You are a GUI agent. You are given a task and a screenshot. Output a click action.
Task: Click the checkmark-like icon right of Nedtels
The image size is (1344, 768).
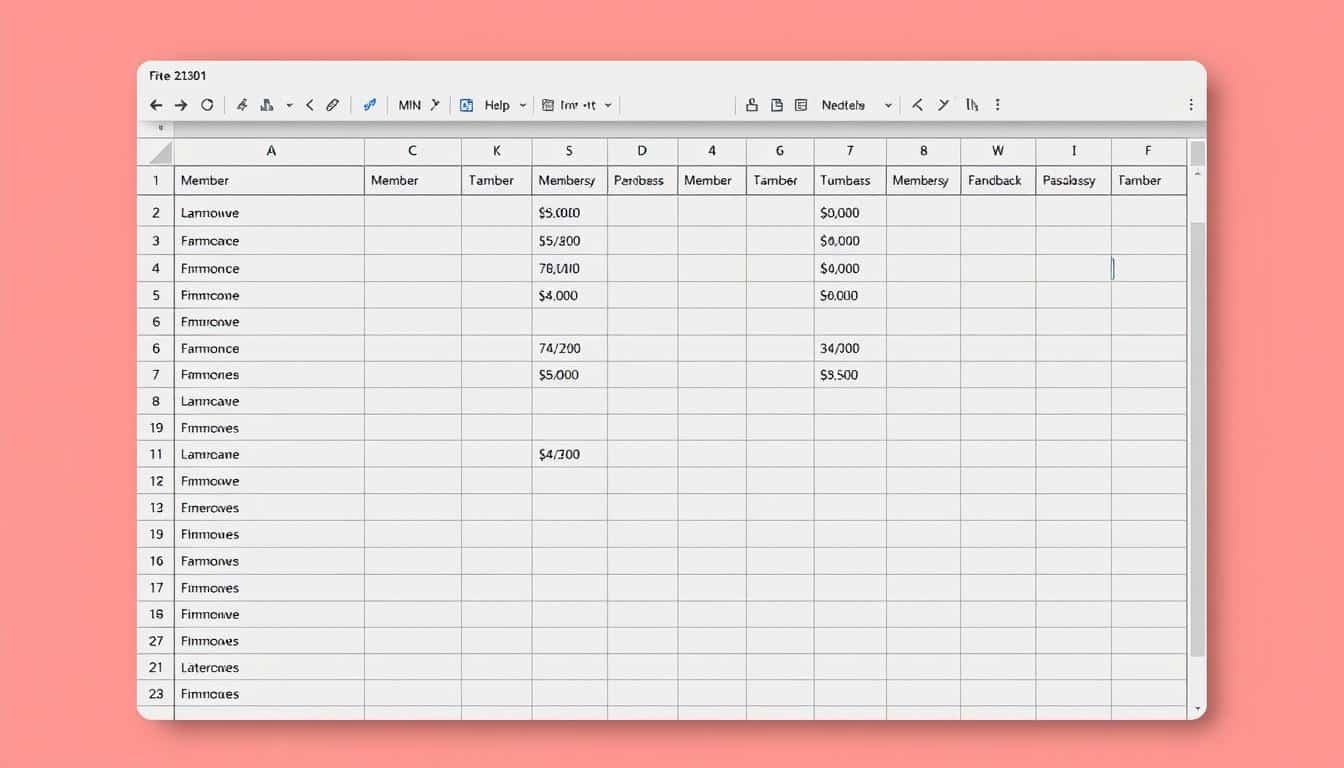943,105
